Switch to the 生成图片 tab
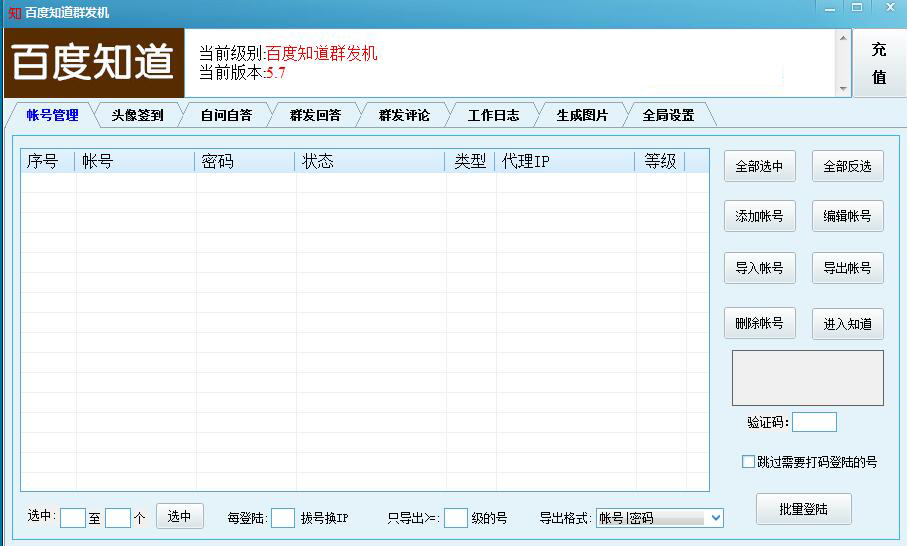907x546 pixels. [x=582, y=115]
